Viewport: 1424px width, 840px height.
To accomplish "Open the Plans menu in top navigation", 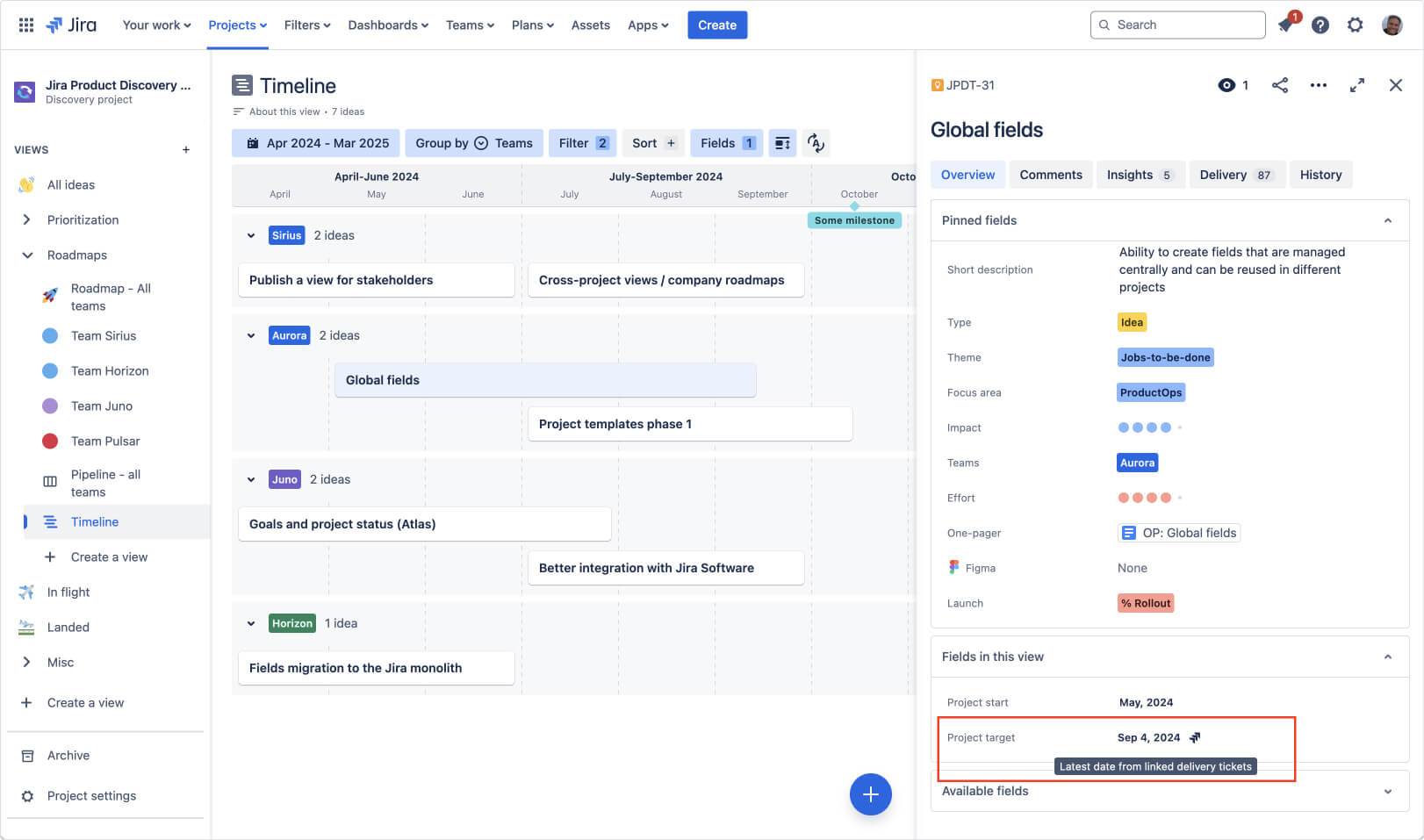I will pos(532,25).
